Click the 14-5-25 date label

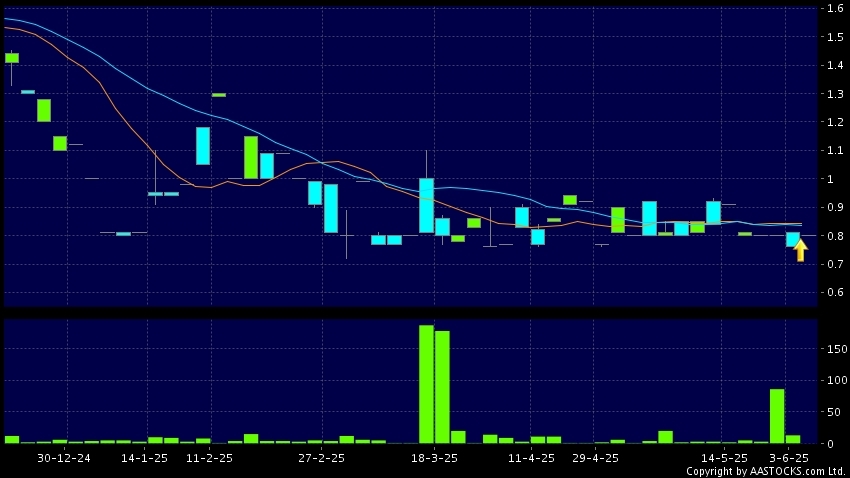click(724, 458)
